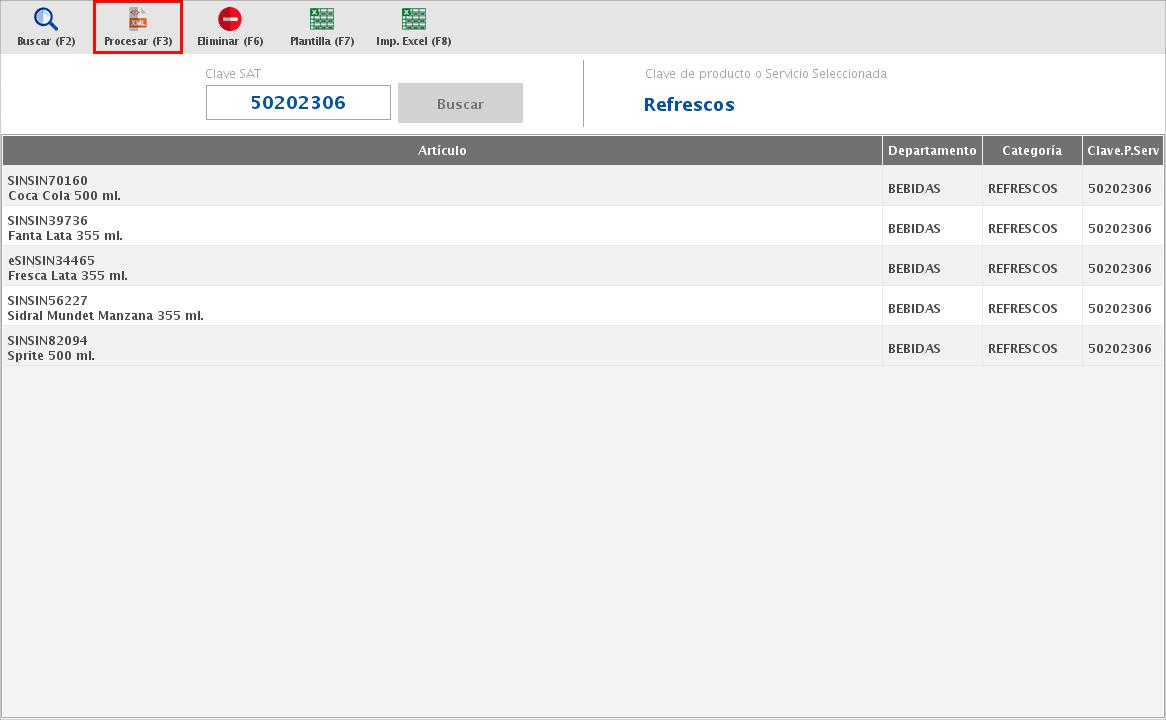
Task: Open Plantilla (F7) Excel template icon
Action: [x=322, y=20]
